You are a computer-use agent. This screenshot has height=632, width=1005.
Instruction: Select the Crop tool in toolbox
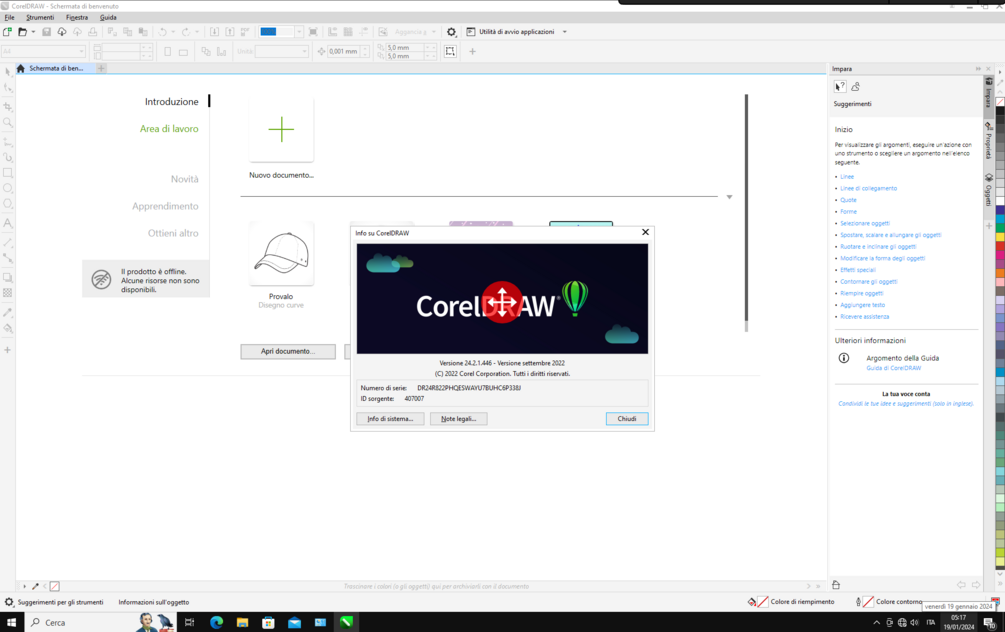(x=8, y=106)
